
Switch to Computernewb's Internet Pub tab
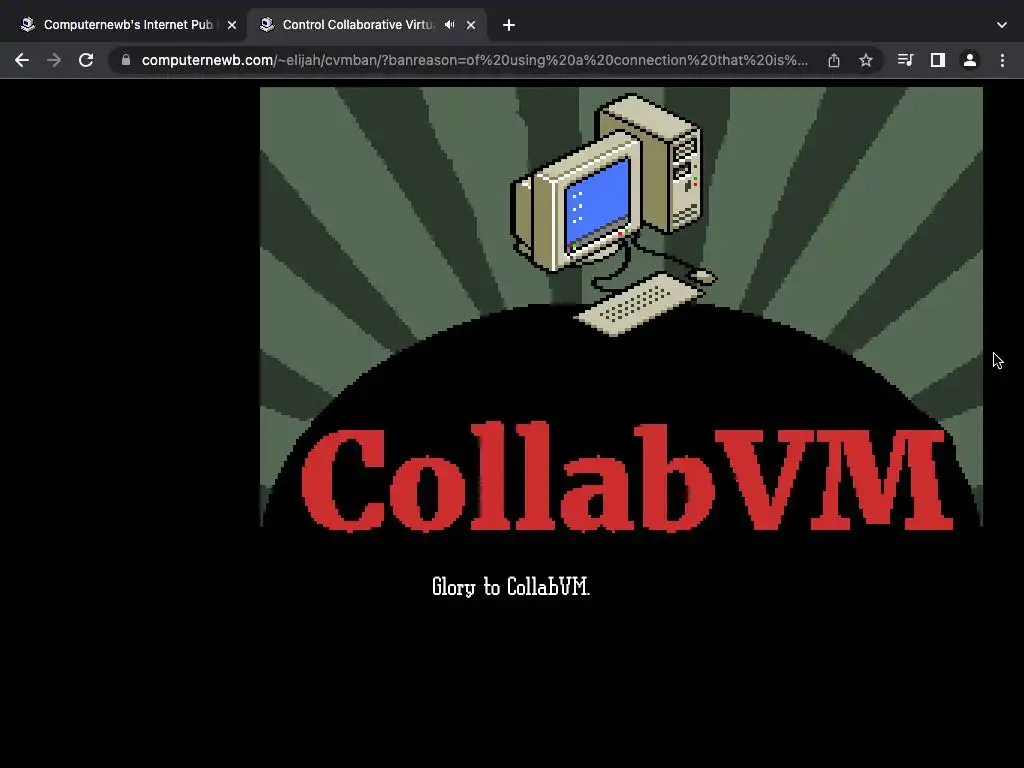point(129,25)
